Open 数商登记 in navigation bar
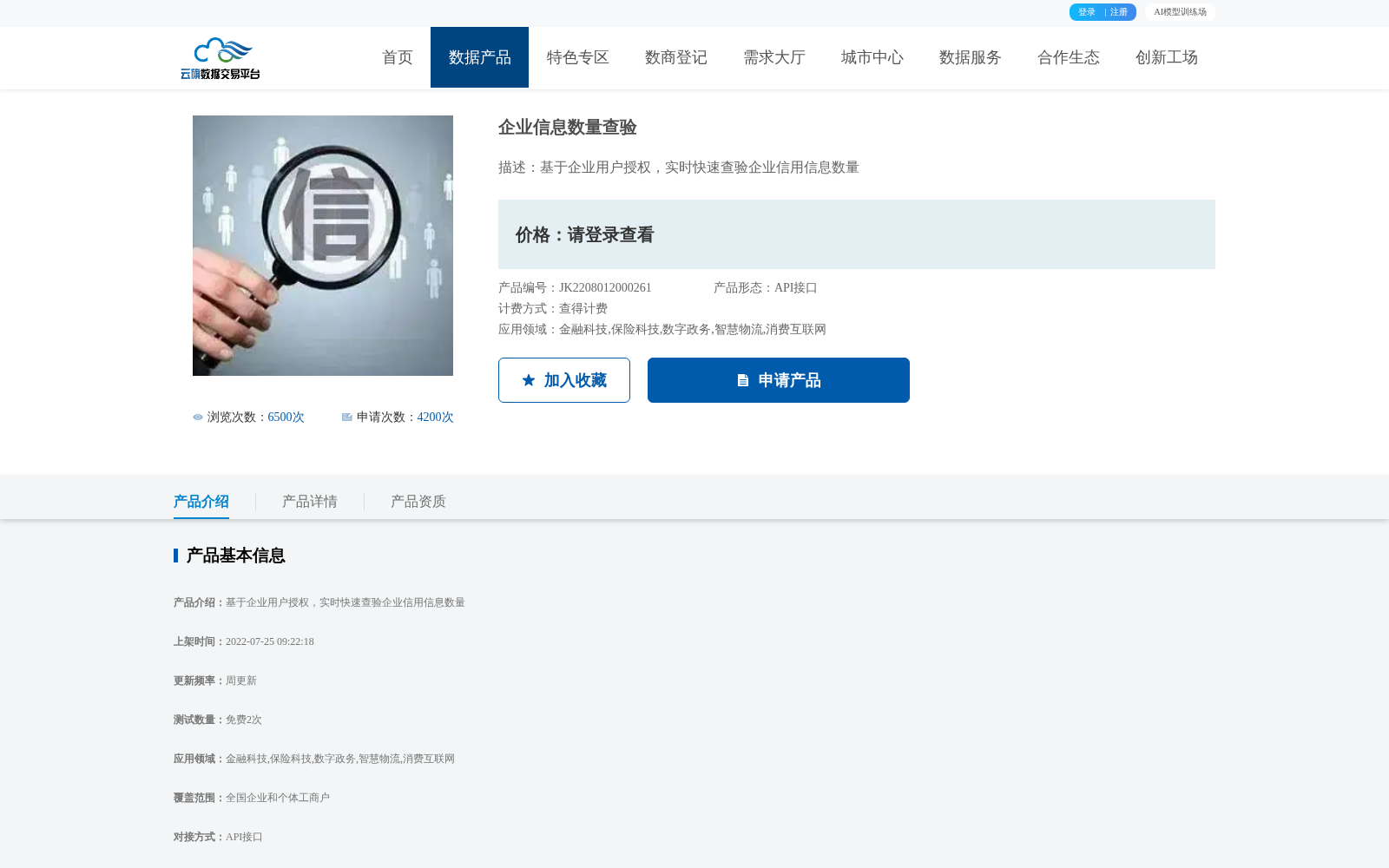This screenshot has width=1389, height=868. point(675,57)
